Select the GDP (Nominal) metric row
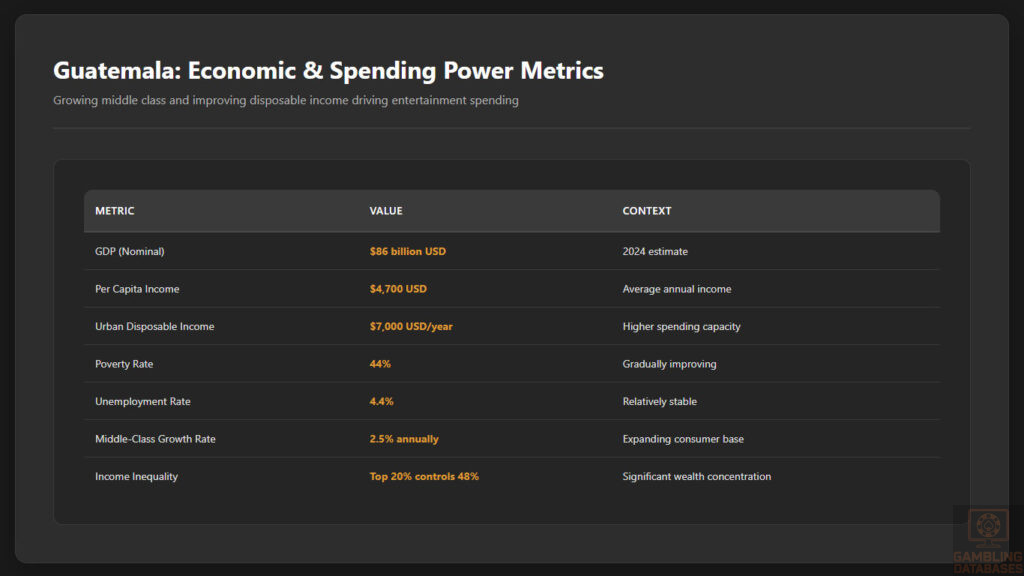The image size is (1024, 576). [130, 251]
